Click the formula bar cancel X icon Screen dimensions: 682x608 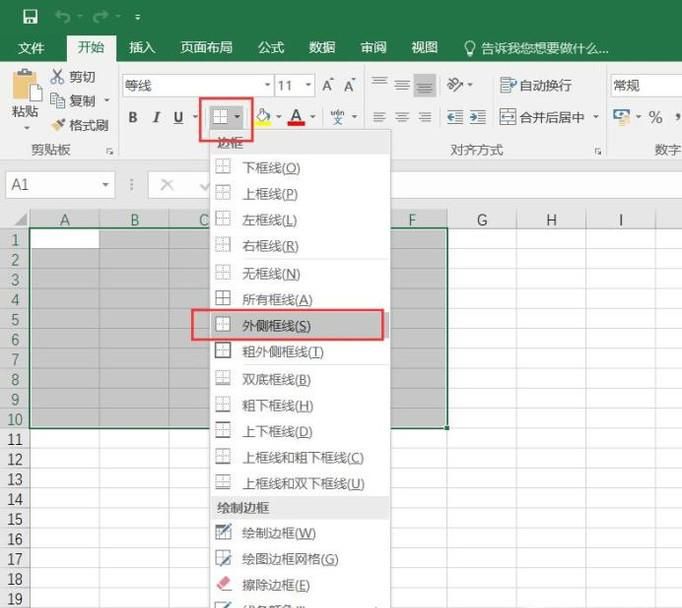(x=167, y=185)
